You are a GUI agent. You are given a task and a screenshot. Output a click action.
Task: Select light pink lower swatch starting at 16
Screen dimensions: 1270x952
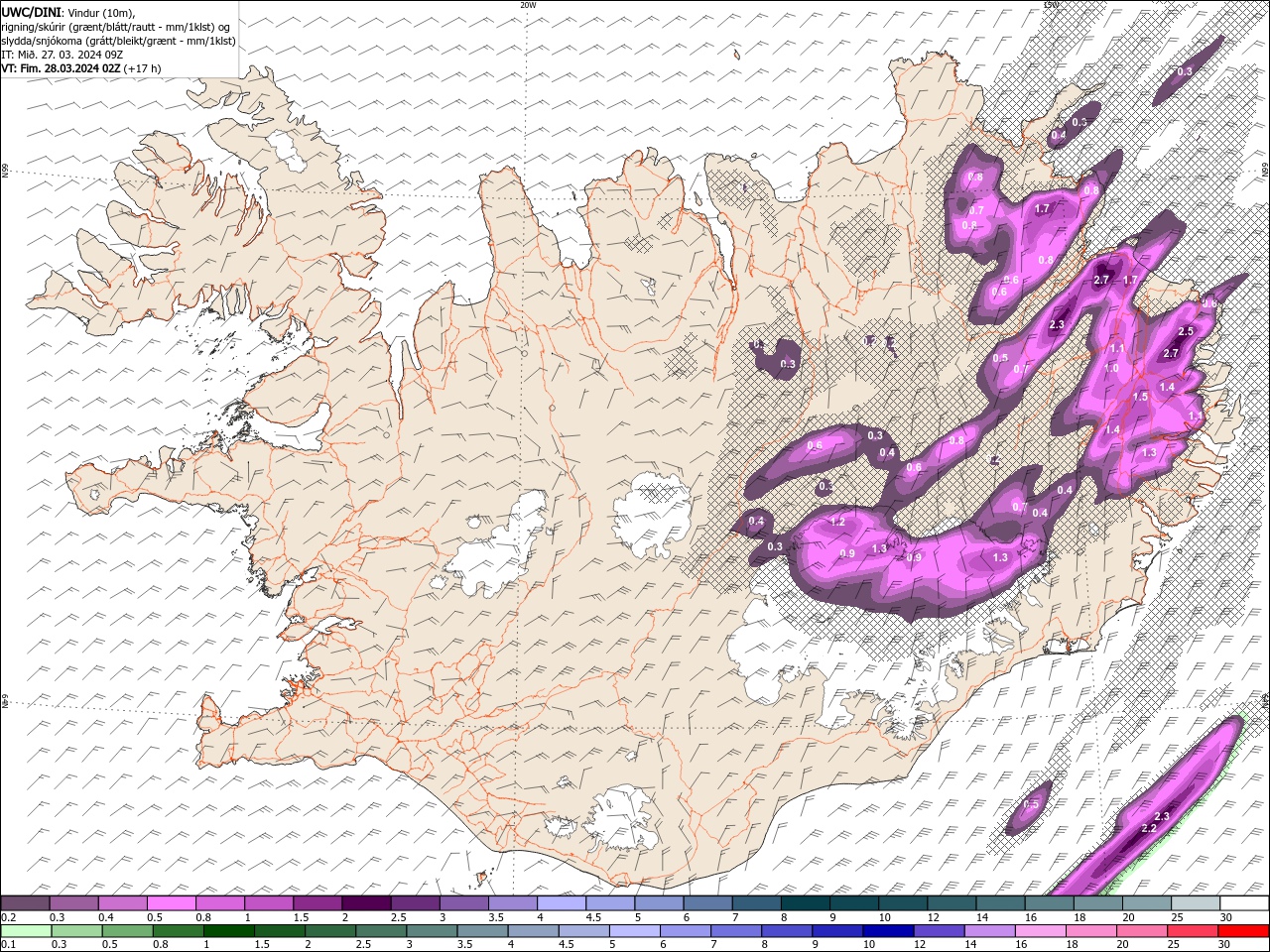[1040, 931]
